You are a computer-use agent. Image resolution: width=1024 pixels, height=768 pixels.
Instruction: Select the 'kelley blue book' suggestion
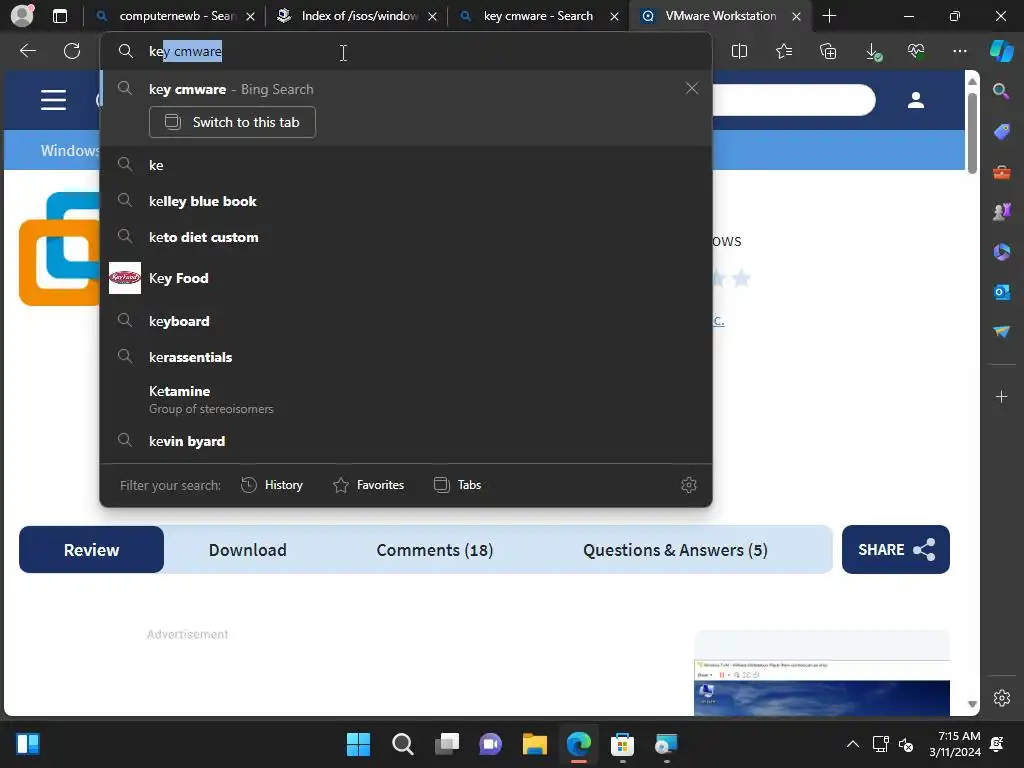click(406, 201)
